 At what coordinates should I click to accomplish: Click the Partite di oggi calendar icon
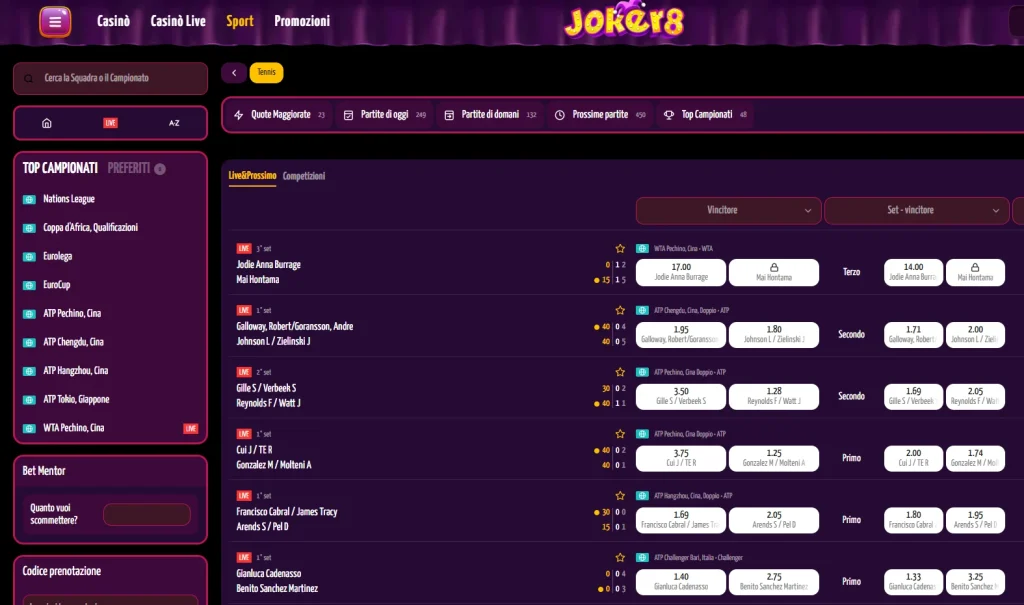pyautogui.click(x=348, y=115)
